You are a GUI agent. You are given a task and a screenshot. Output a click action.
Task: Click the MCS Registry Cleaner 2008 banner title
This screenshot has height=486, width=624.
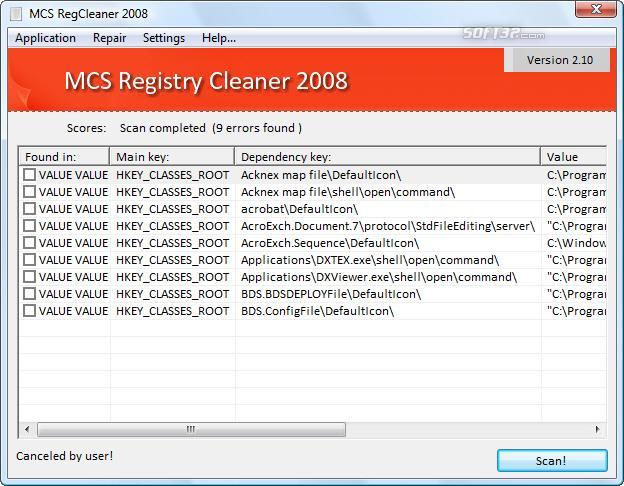pyautogui.click(x=206, y=81)
